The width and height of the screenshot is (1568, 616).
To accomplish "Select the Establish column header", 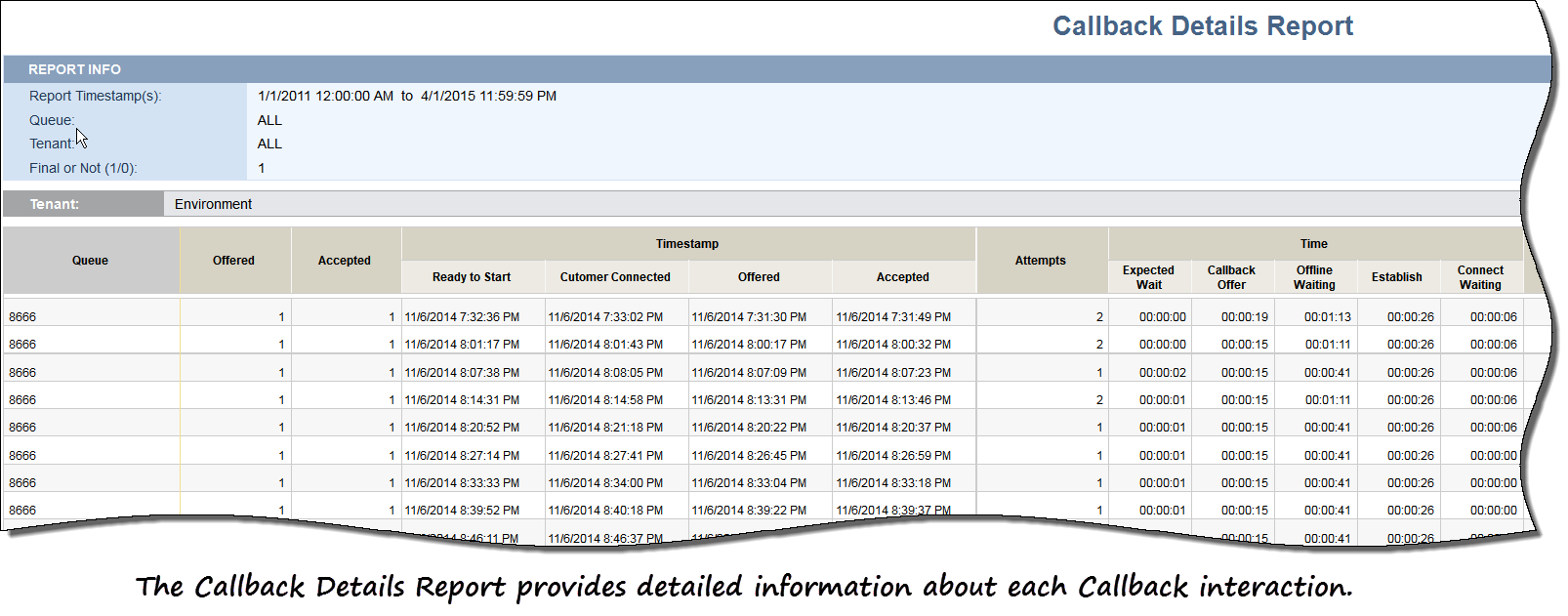I will click(1396, 277).
